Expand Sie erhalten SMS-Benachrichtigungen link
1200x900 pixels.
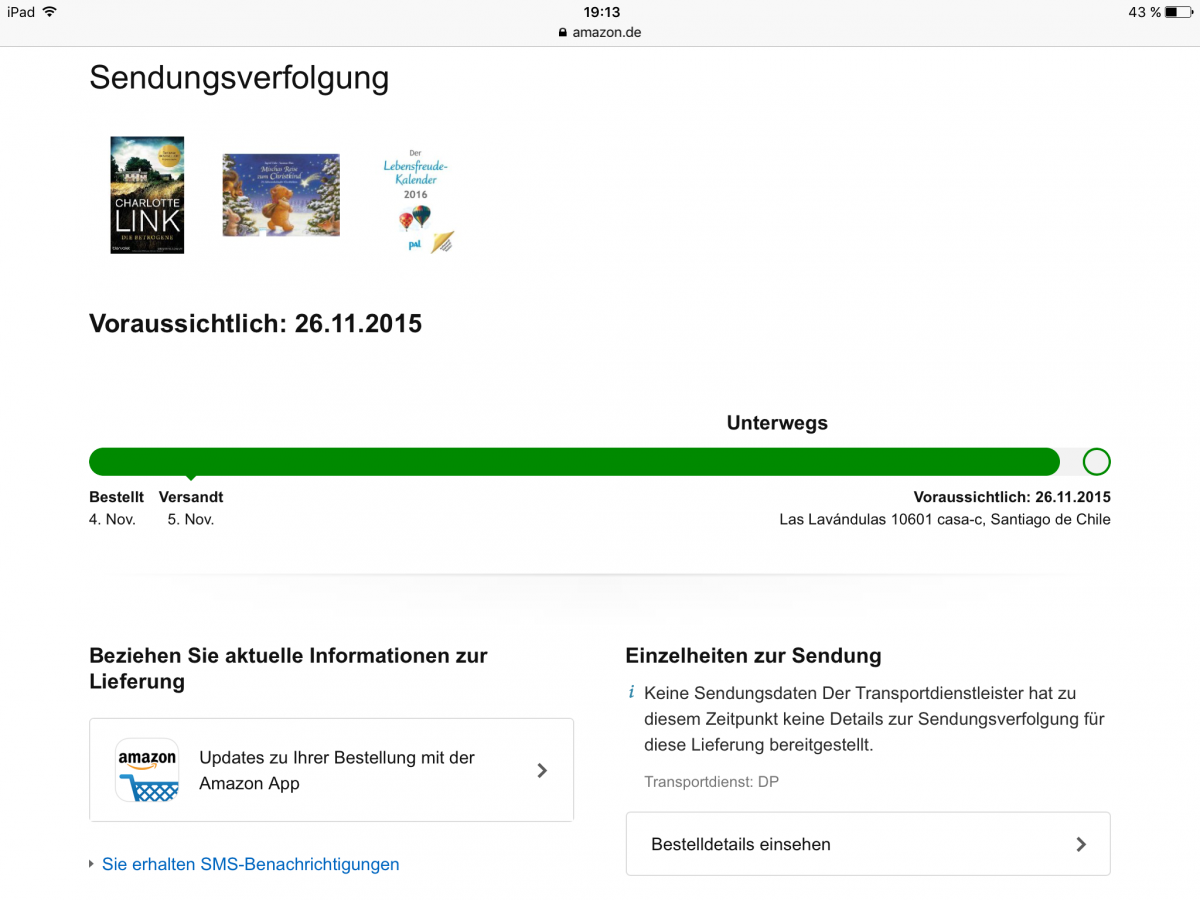tap(250, 864)
